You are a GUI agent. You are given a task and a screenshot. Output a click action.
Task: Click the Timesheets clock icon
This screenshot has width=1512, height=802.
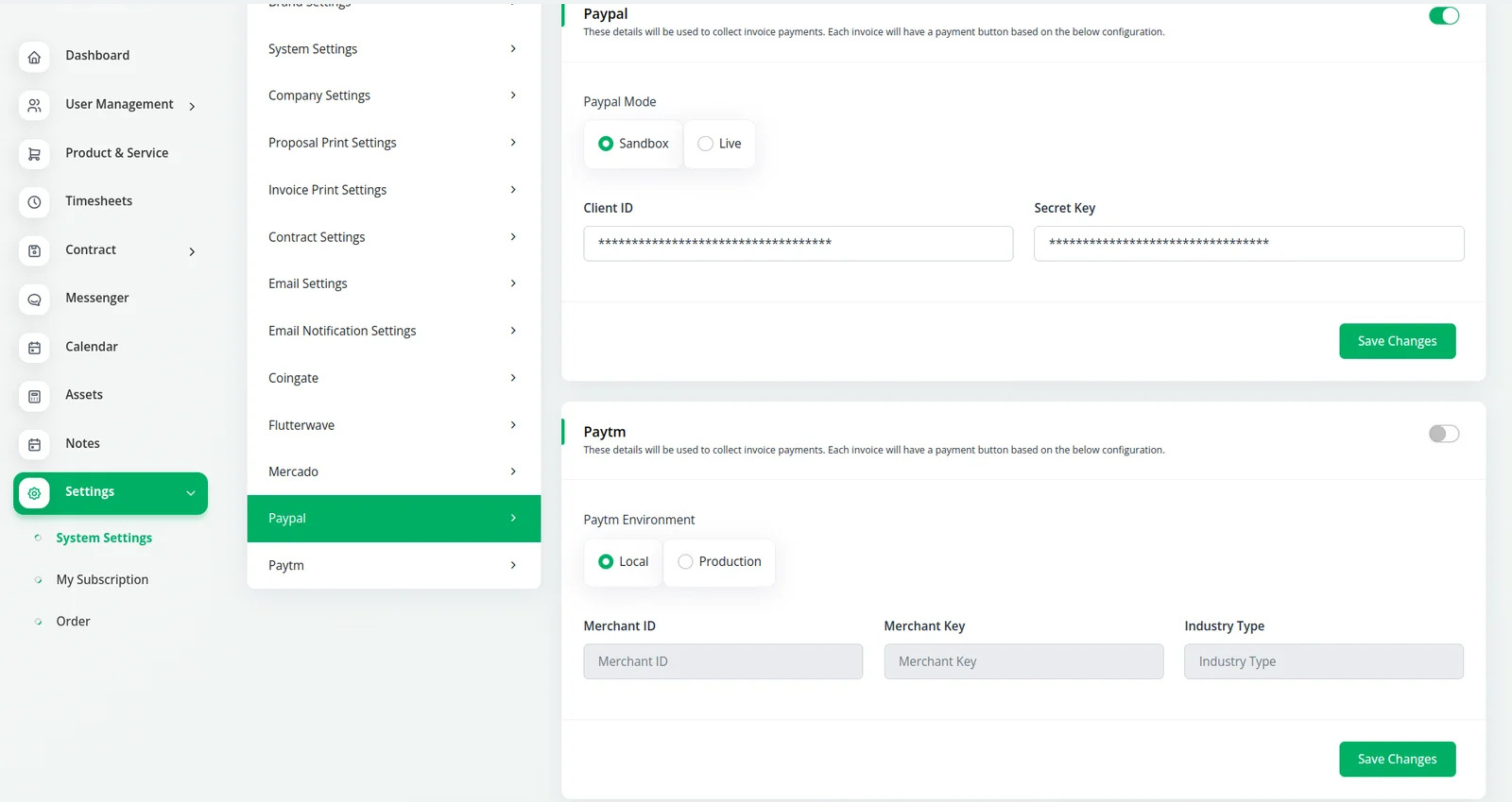click(34, 202)
